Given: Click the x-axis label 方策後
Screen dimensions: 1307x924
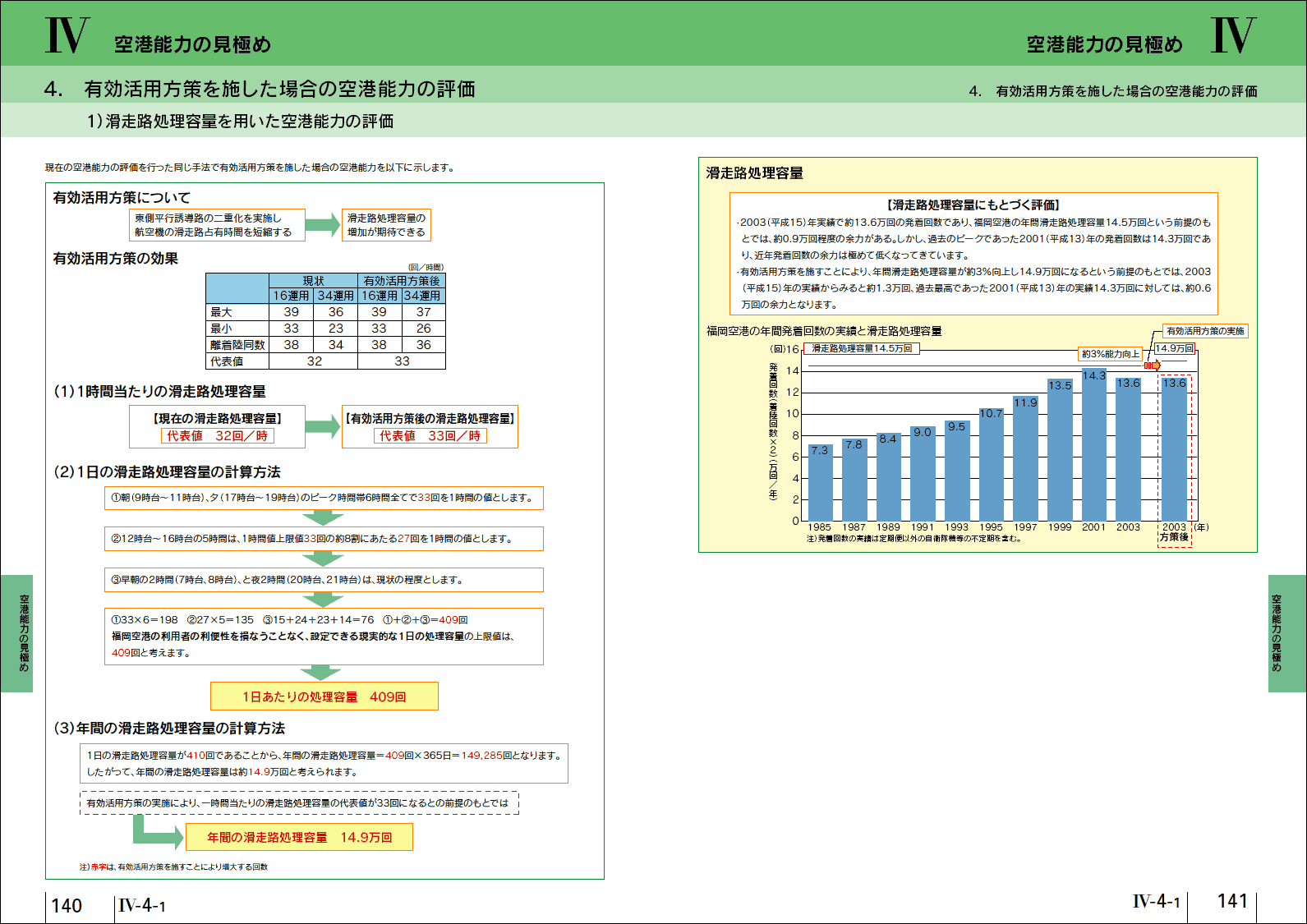Looking at the screenshot, I should 1175,537.
